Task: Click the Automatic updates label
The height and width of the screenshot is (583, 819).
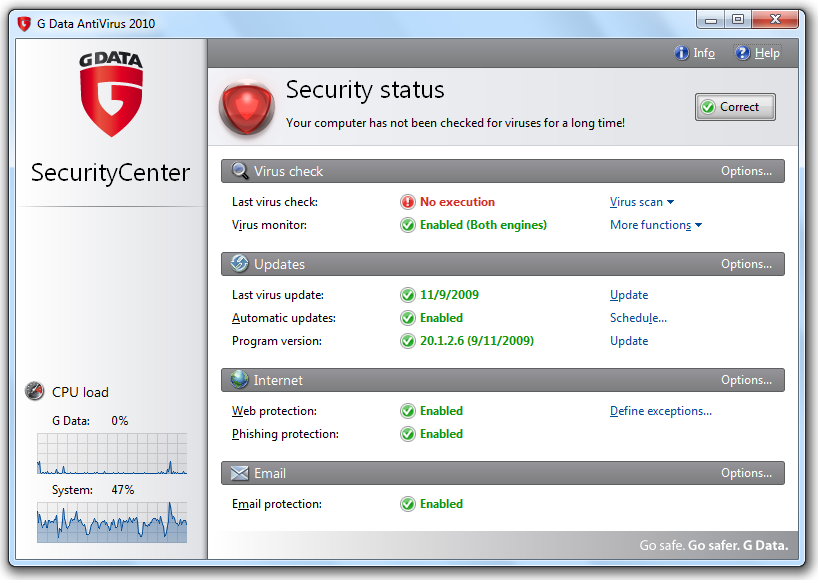Action: 284,318
